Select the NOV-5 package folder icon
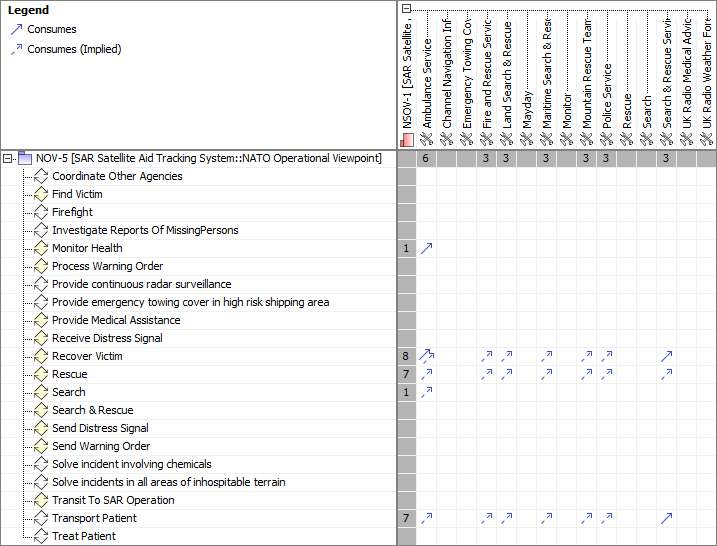The width and height of the screenshot is (717, 546). pyautogui.click(x=25, y=158)
